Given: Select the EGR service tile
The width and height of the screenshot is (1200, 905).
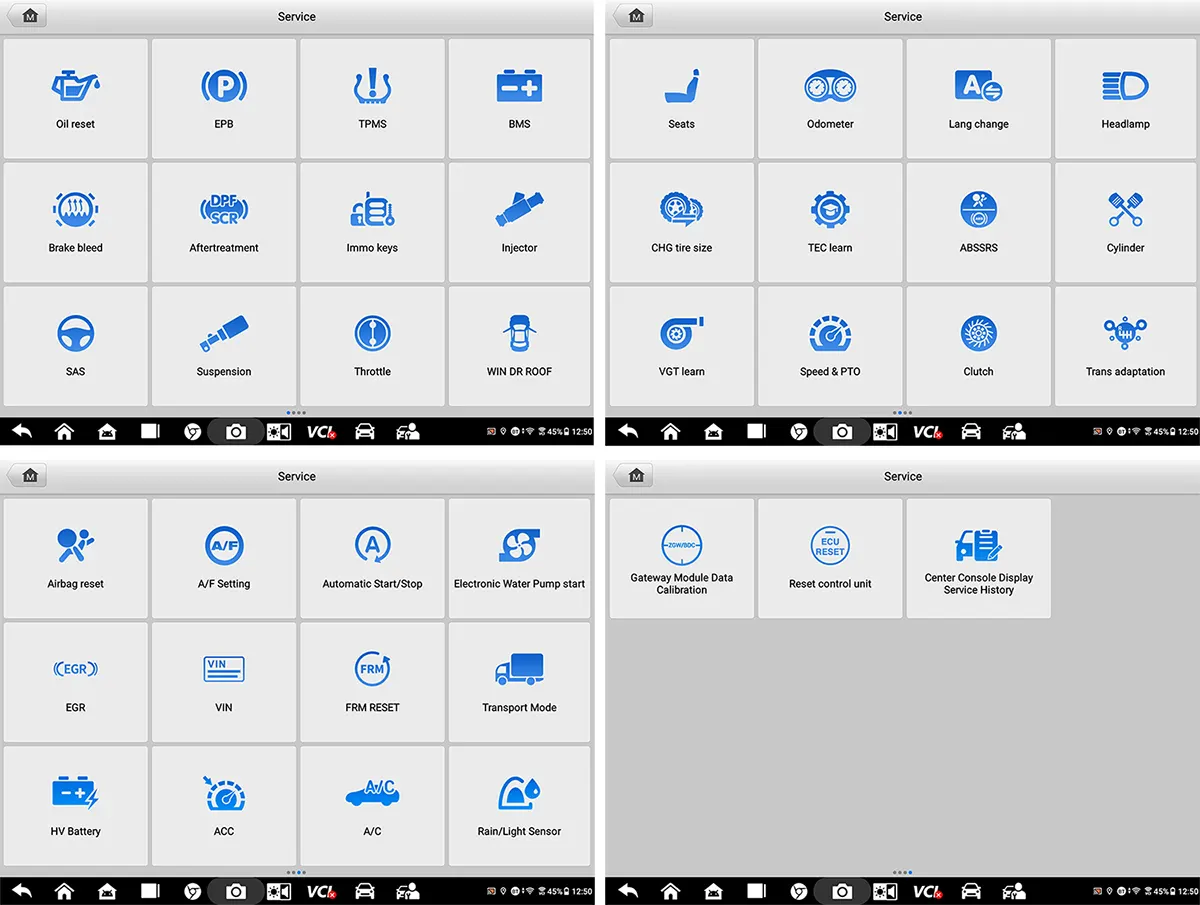Looking at the screenshot, I should tap(76, 682).
